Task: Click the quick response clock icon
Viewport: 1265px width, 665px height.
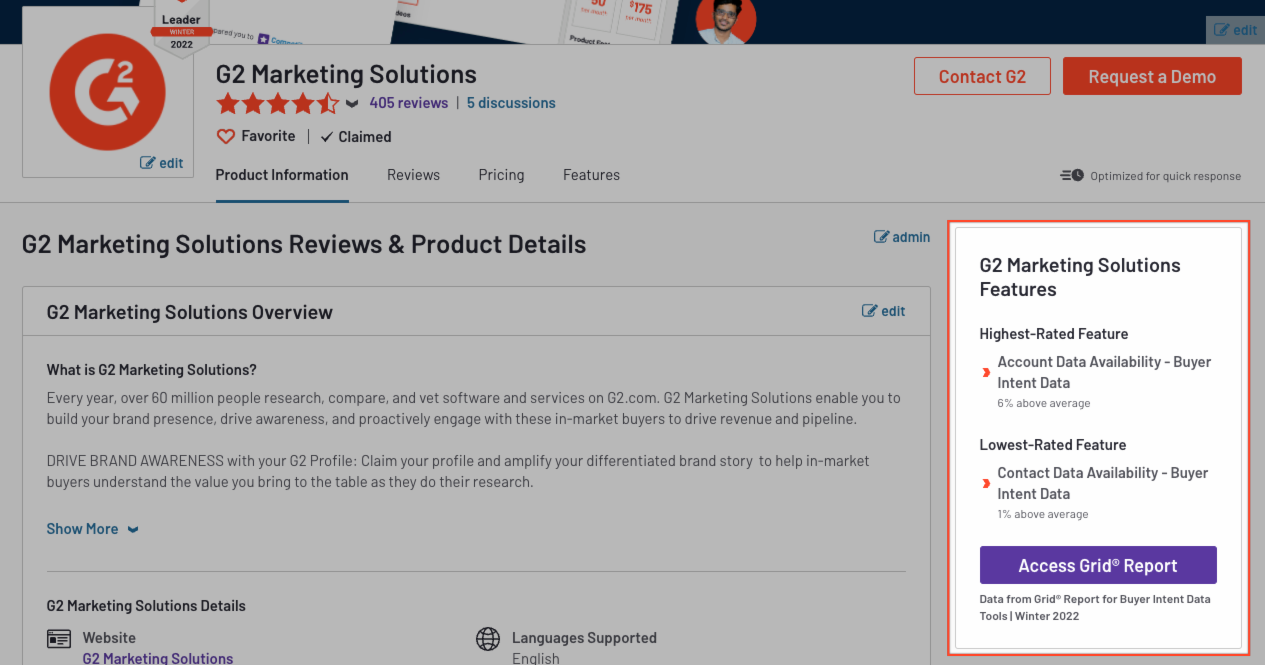Action: [x=1072, y=176]
